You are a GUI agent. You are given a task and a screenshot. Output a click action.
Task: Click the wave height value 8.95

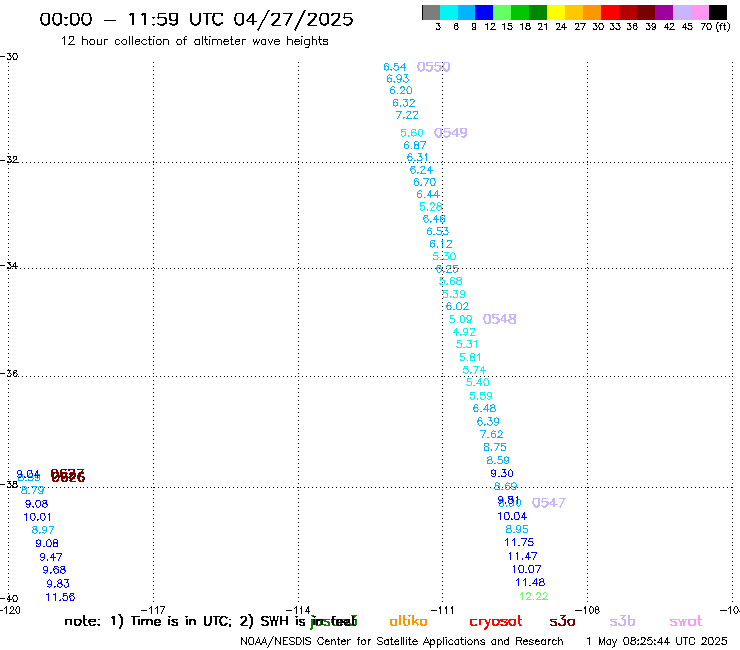(517, 529)
